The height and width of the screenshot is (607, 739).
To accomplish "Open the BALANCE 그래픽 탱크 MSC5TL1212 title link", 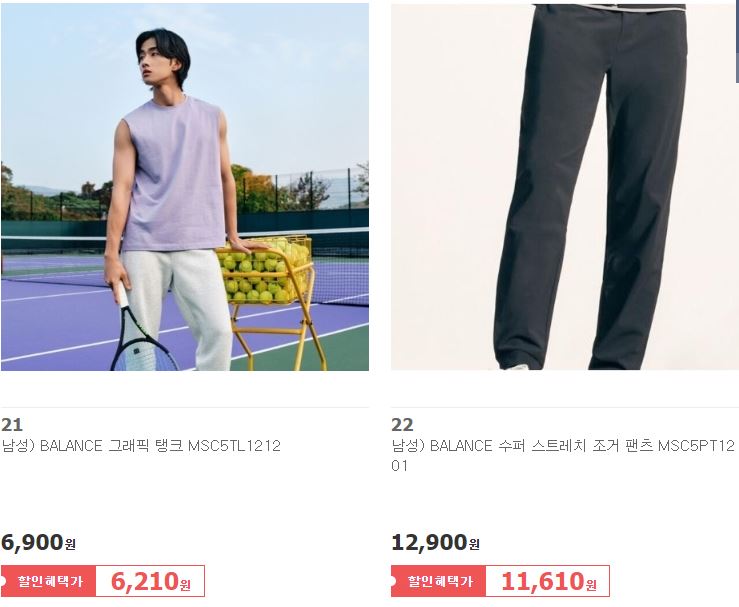I will [x=141, y=446].
